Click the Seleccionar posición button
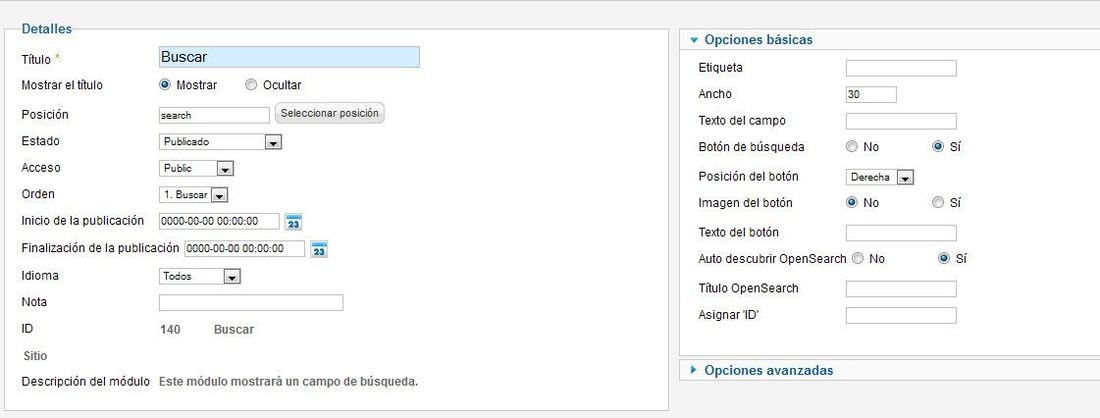This screenshot has width=1100, height=418. [x=330, y=113]
